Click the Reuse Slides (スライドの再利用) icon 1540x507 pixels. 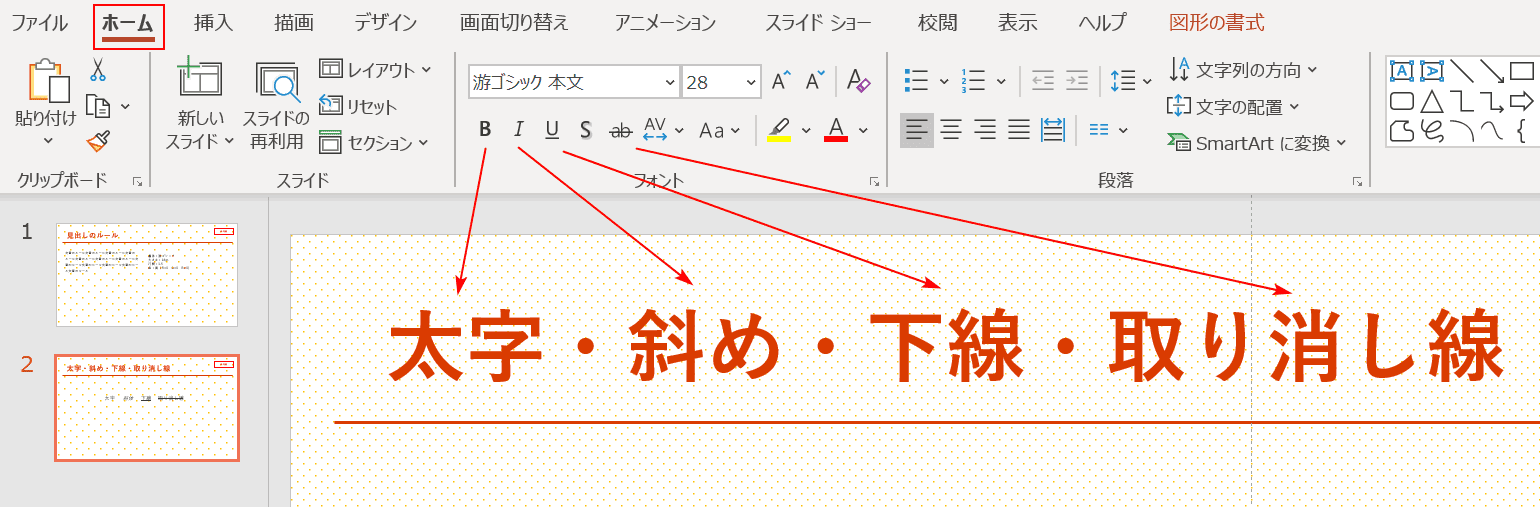(277, 82)
